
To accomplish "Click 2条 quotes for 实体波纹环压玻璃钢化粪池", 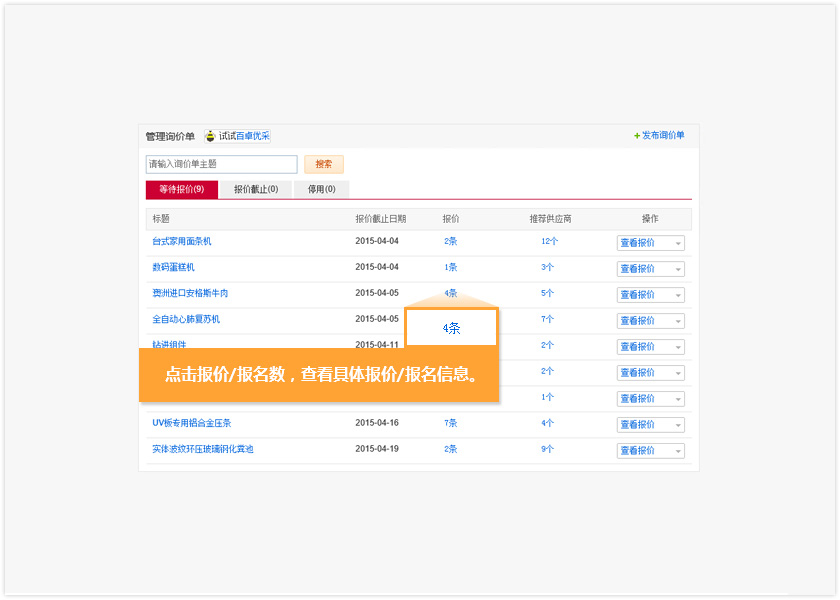I will click(451, 449).
